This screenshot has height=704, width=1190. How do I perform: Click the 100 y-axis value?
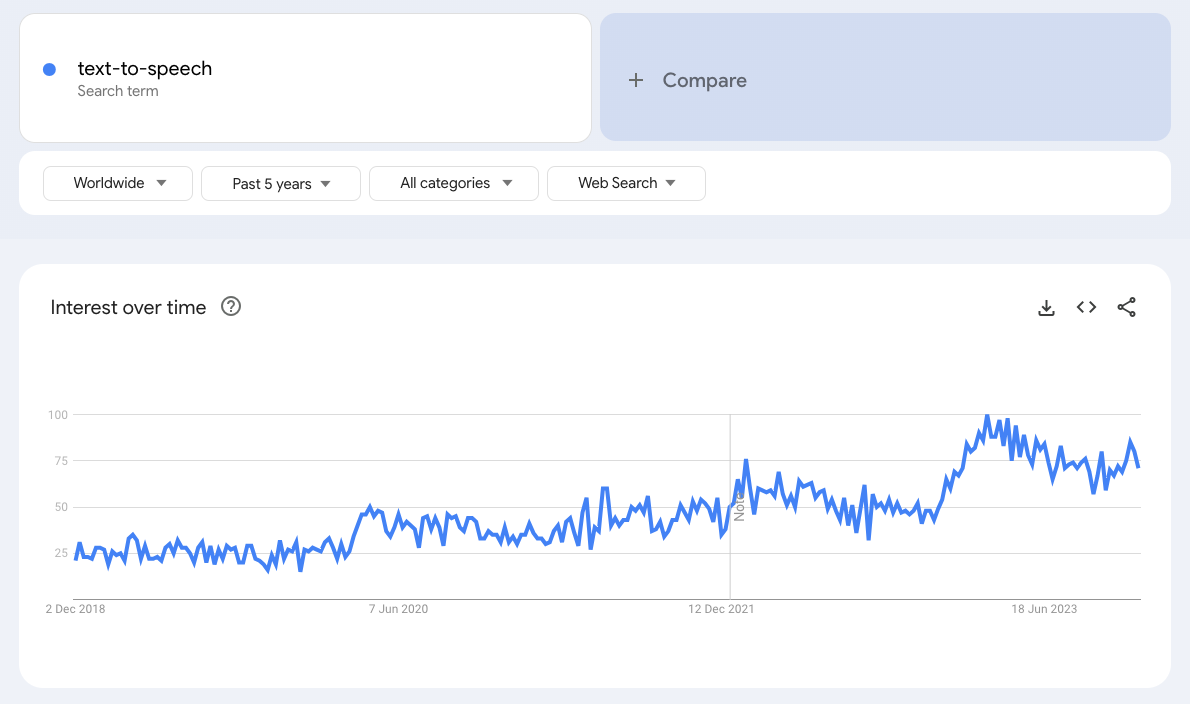tap(58, 415)
